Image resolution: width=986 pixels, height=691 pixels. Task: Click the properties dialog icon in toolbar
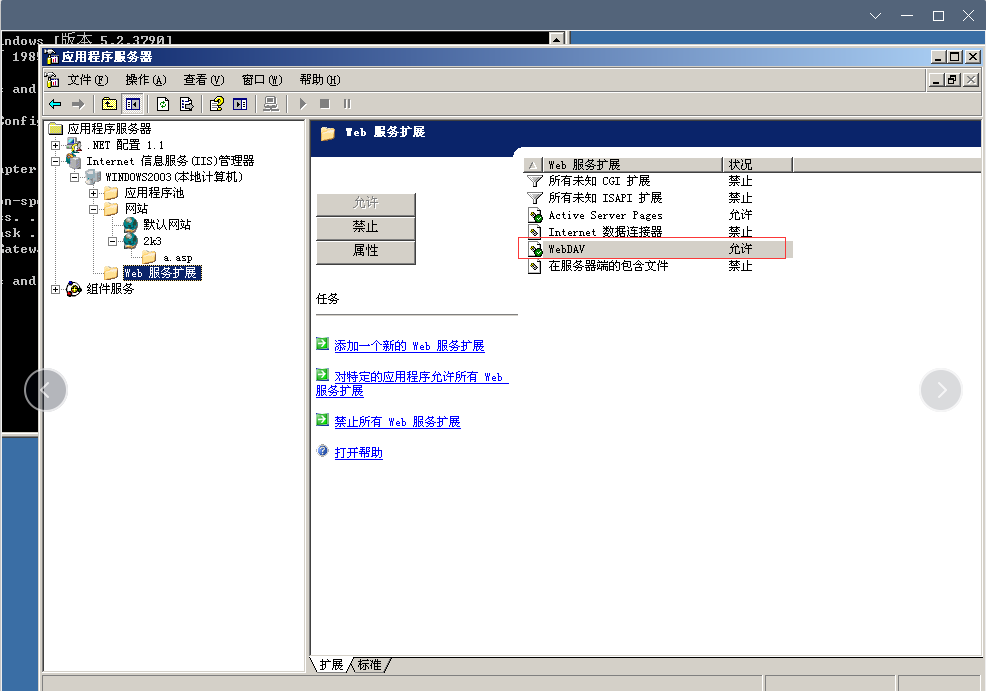point(271,103)
